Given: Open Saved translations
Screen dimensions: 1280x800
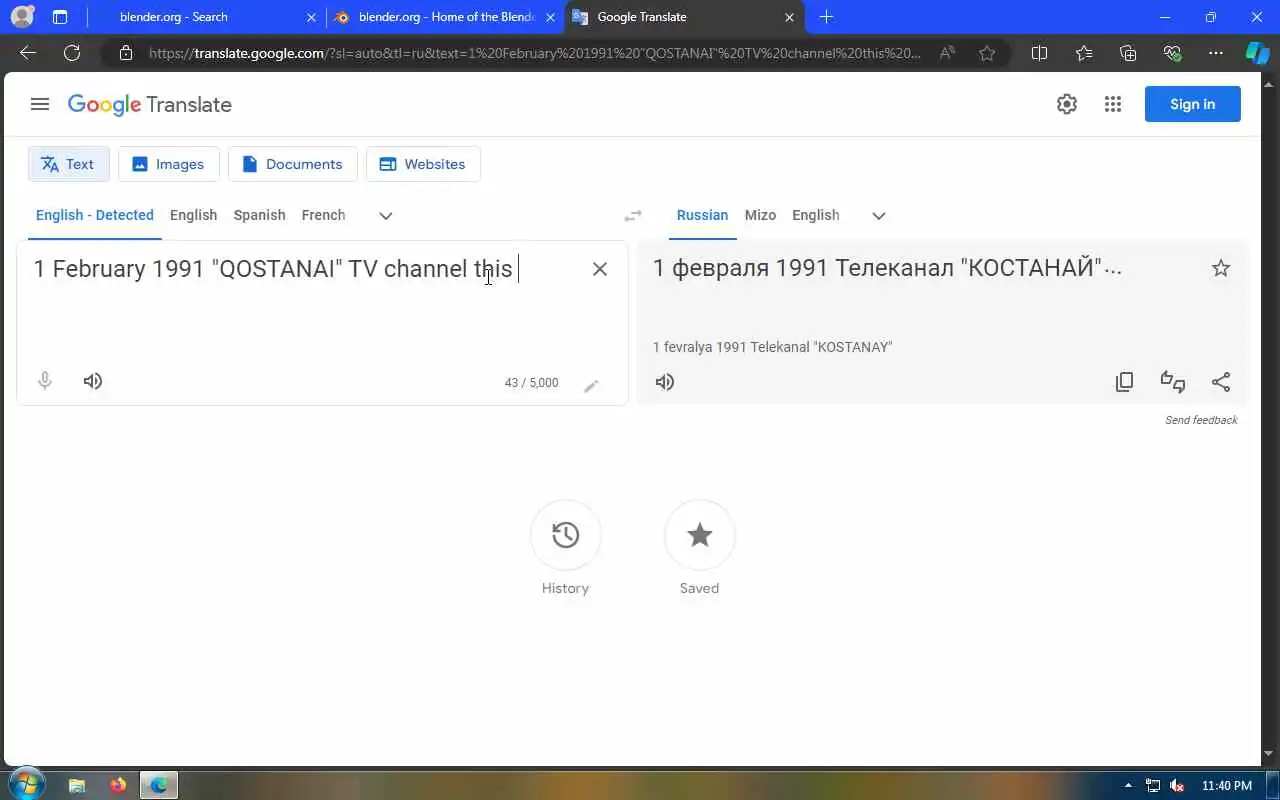Looking at the screenshot, I should [700, 536].
